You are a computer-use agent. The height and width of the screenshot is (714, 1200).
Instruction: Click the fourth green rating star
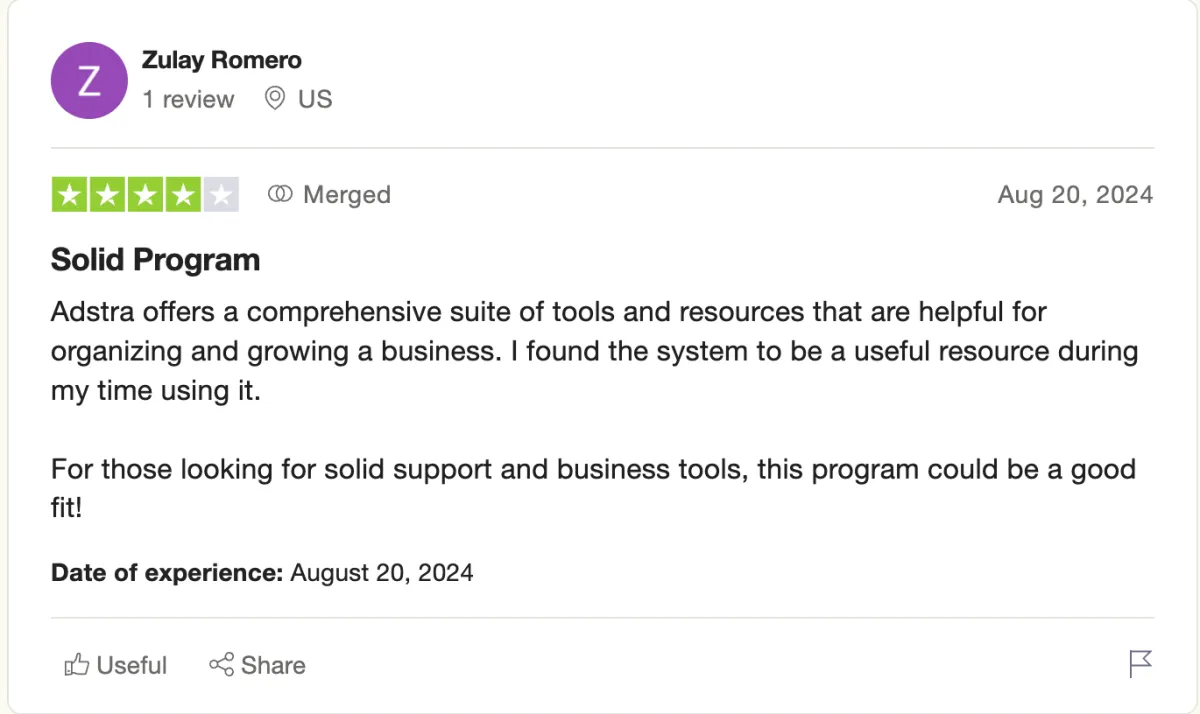pos(183,195)
